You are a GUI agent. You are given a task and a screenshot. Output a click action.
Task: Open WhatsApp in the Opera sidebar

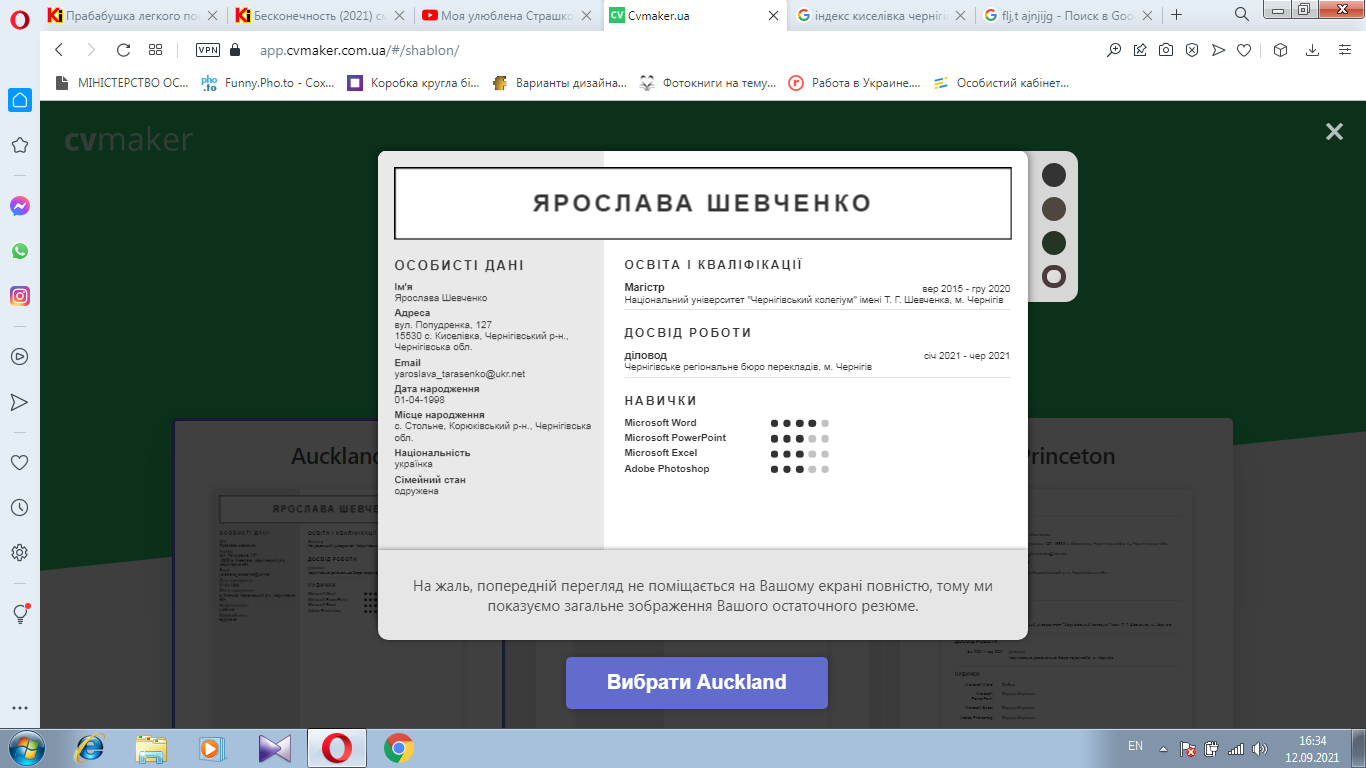[x=19, y=251]
